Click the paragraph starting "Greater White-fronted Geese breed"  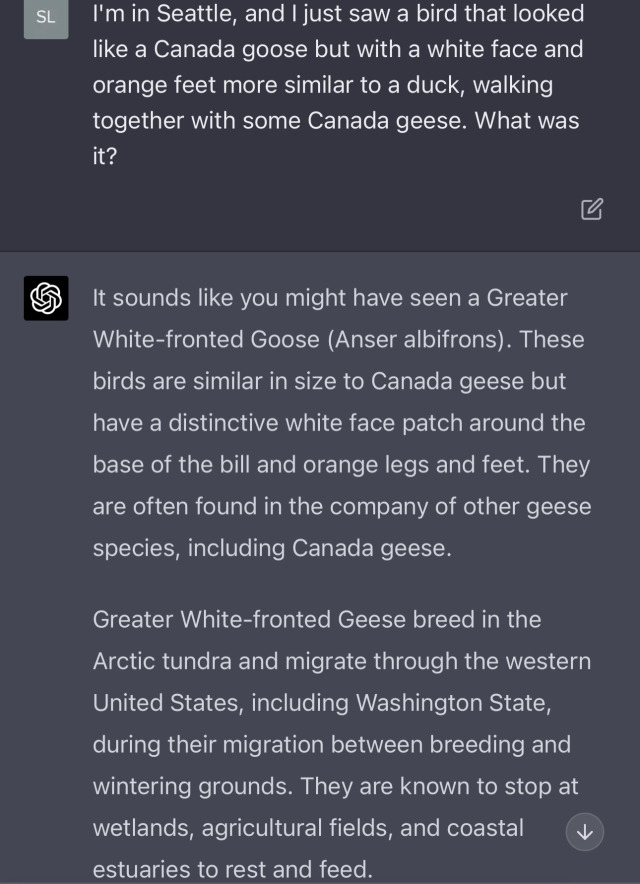coord(340,744)
